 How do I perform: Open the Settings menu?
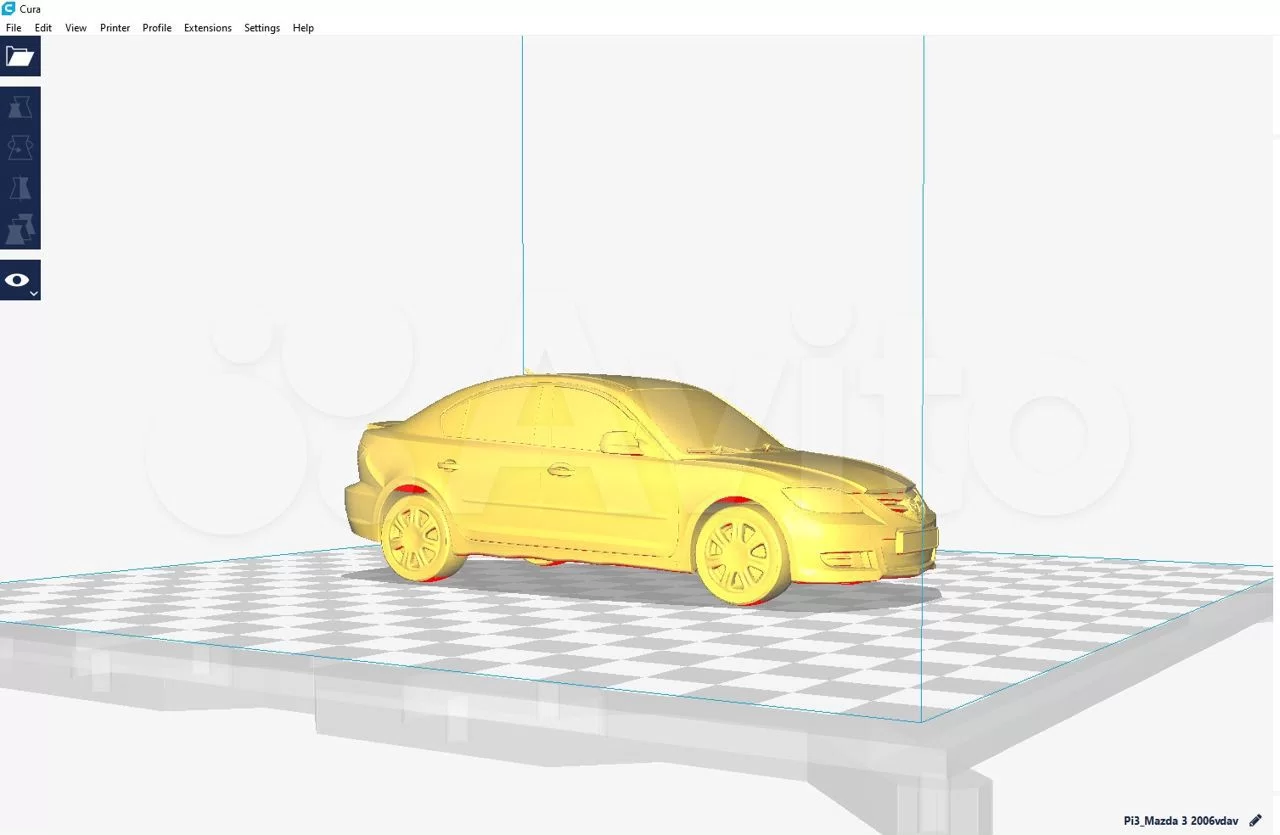point(261,27)
